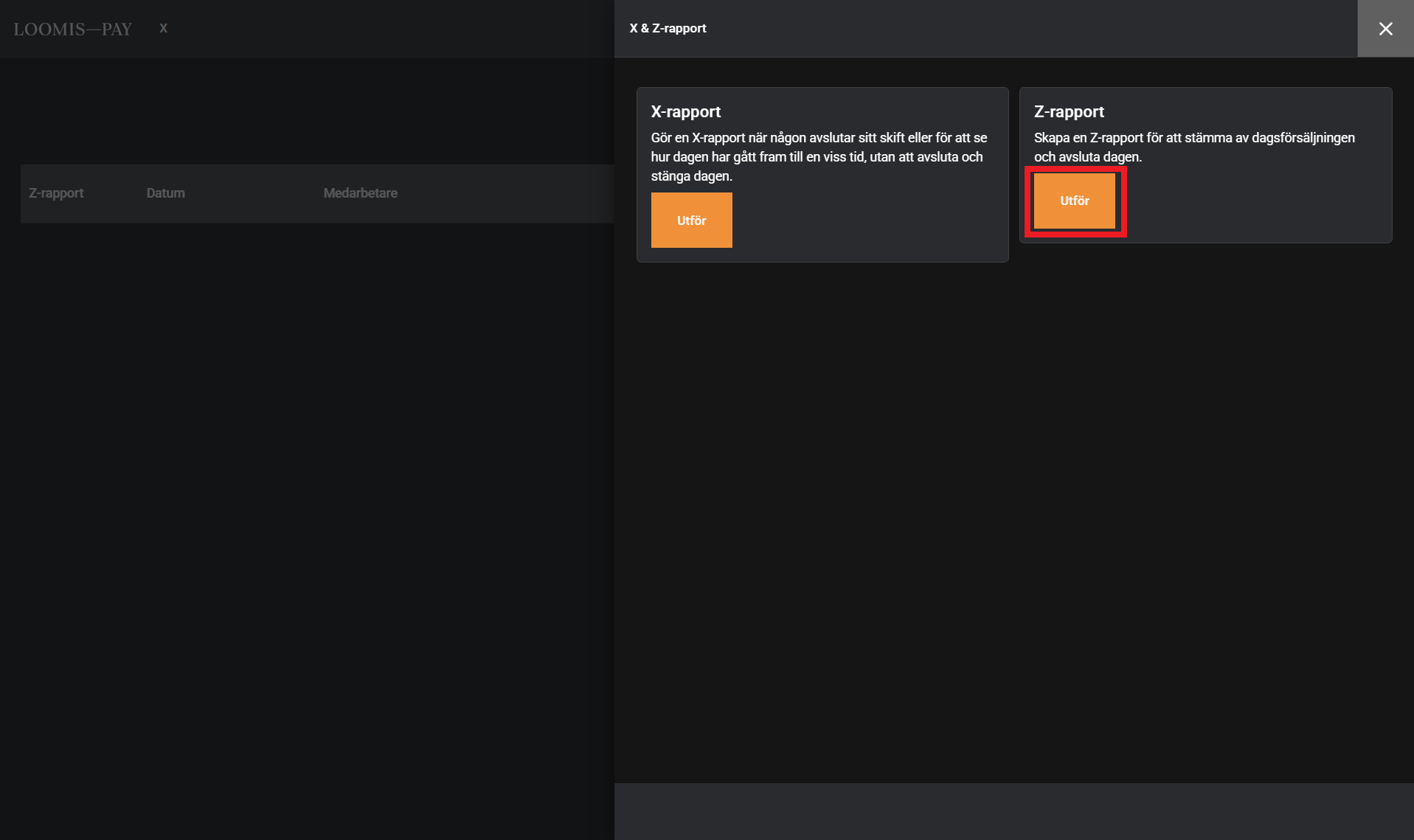Run the Z-rapport with its Utför button
This screenshot has height=840, width=1414.
coord(1074,201)
